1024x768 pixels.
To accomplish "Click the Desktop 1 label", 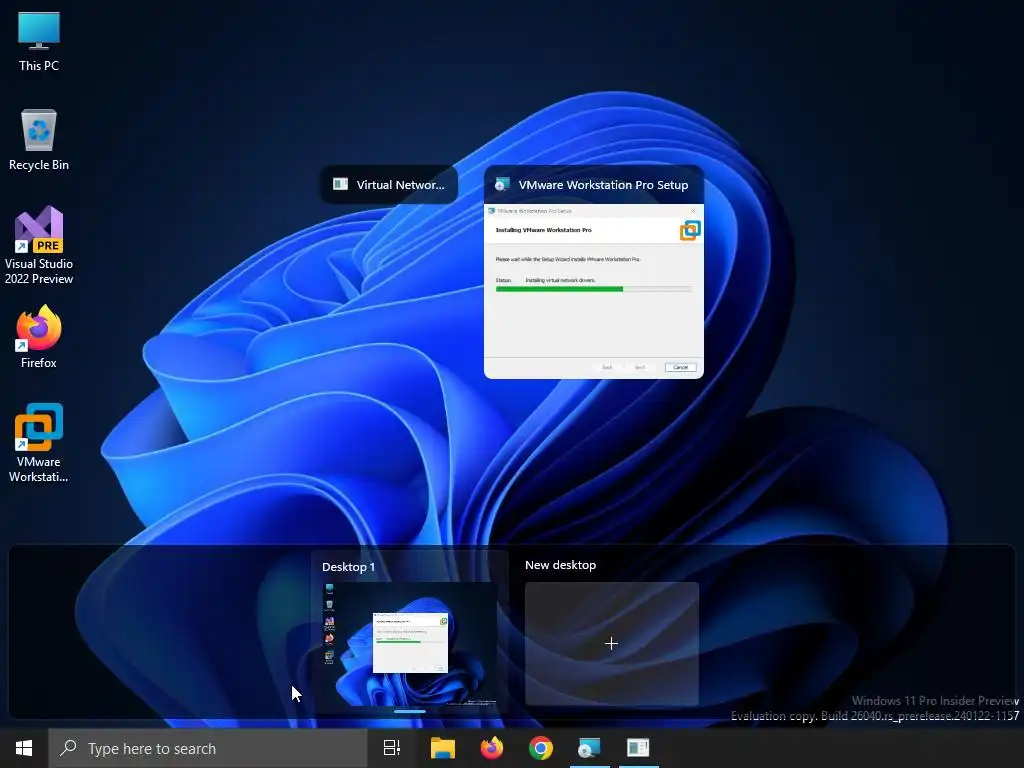I will tap(348, 567).
